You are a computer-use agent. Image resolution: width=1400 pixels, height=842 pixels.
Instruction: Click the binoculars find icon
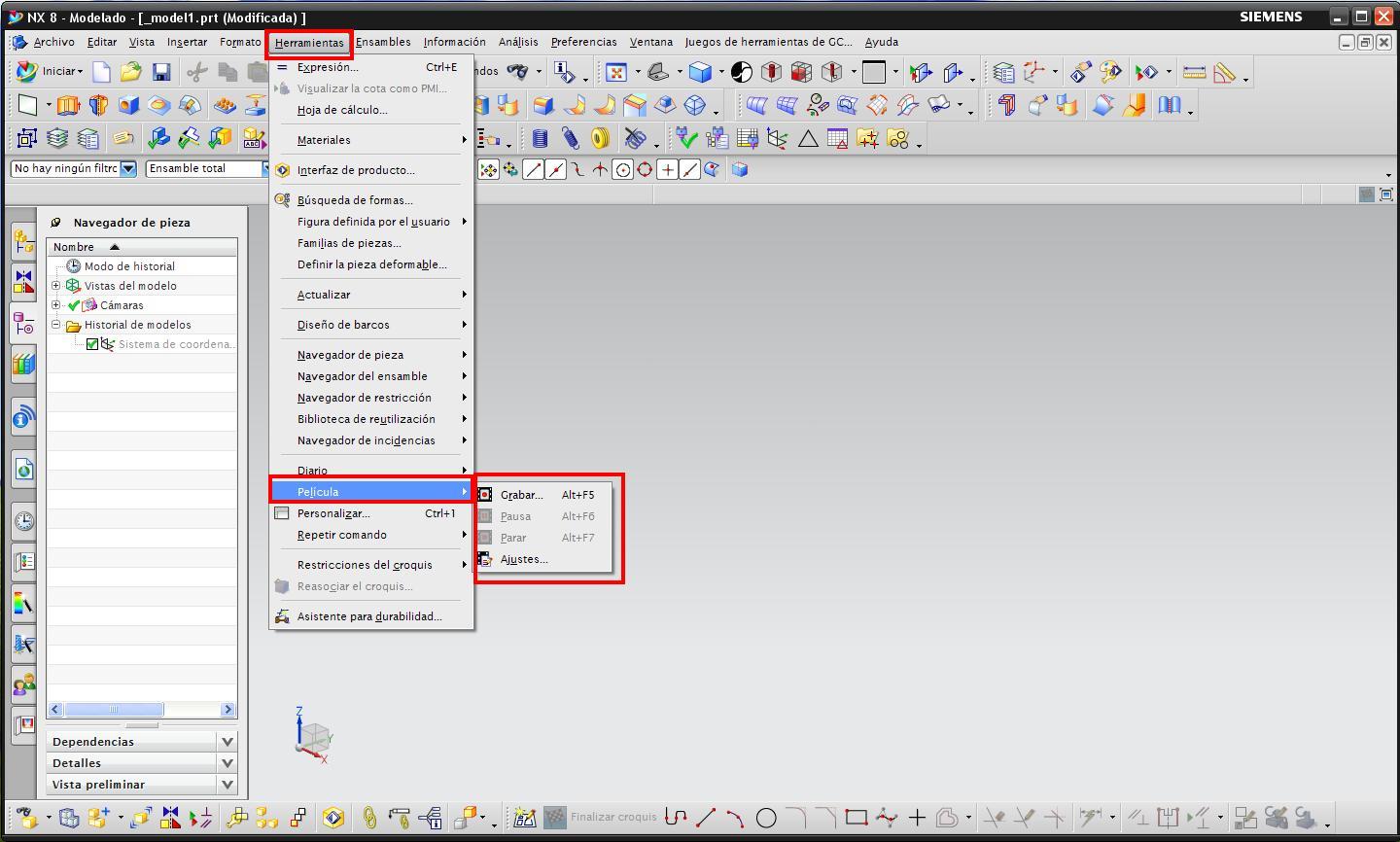518,72
